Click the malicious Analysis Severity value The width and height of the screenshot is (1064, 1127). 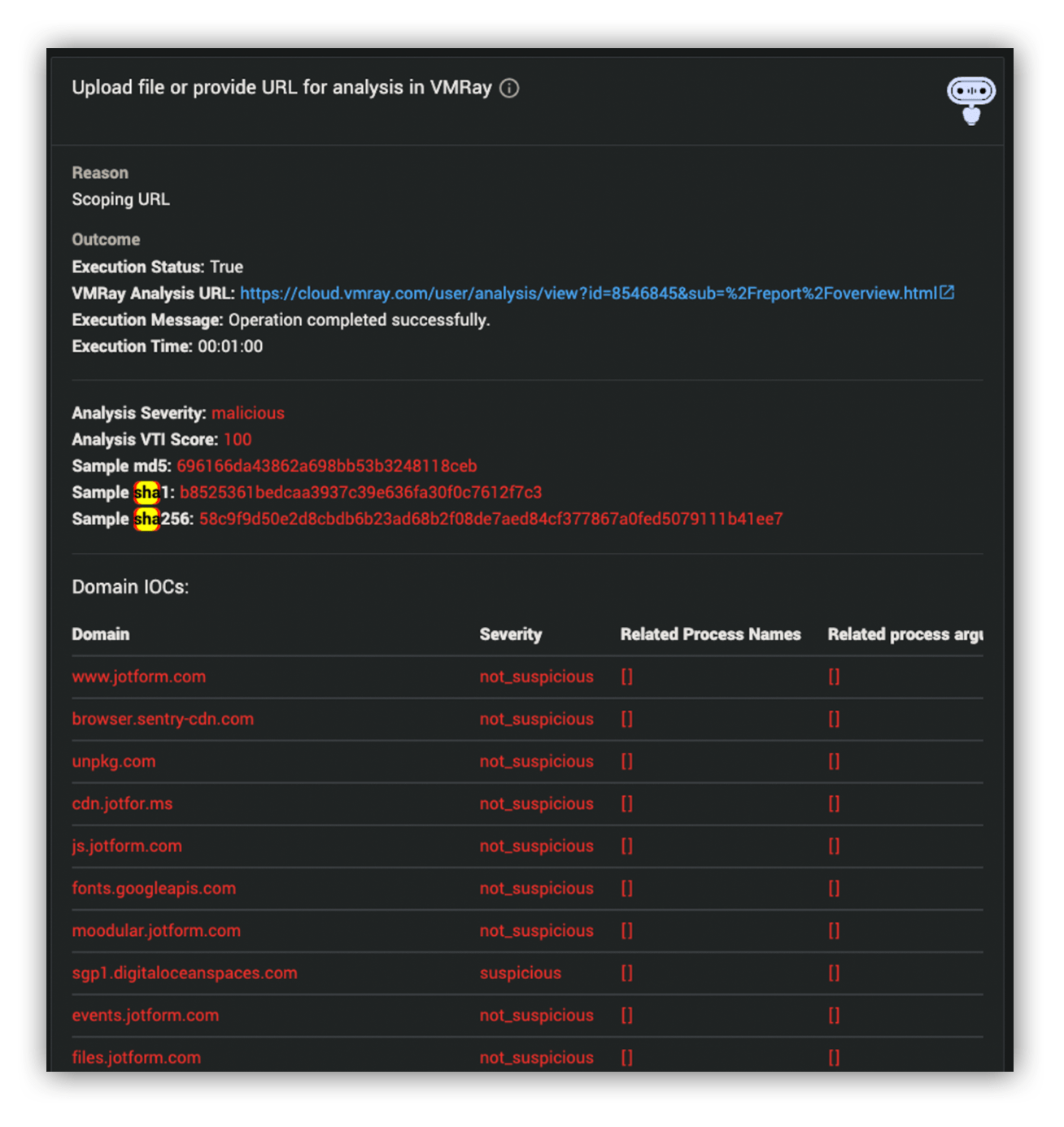pyautogui.click(x=248, y=413)
